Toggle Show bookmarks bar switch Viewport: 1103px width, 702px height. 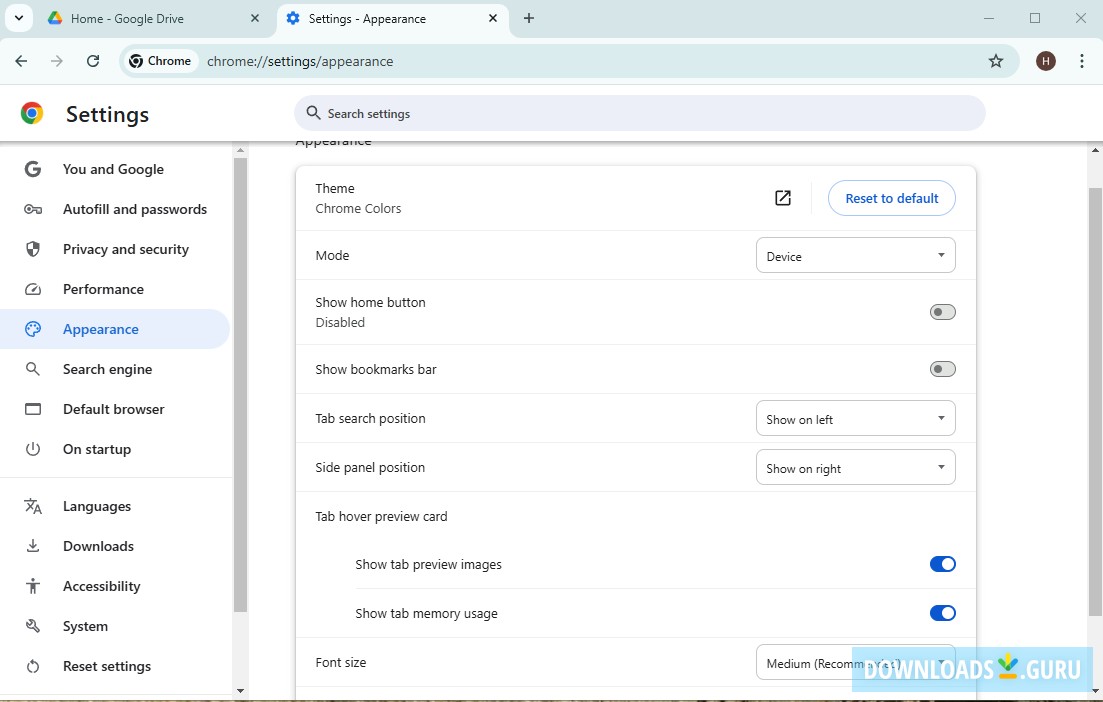942,369
